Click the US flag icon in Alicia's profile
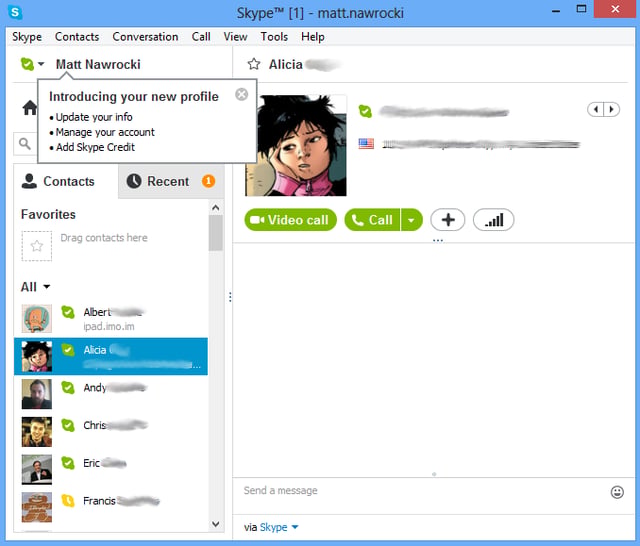Viewport: 640px width, 546px height. tap(366, 144)
